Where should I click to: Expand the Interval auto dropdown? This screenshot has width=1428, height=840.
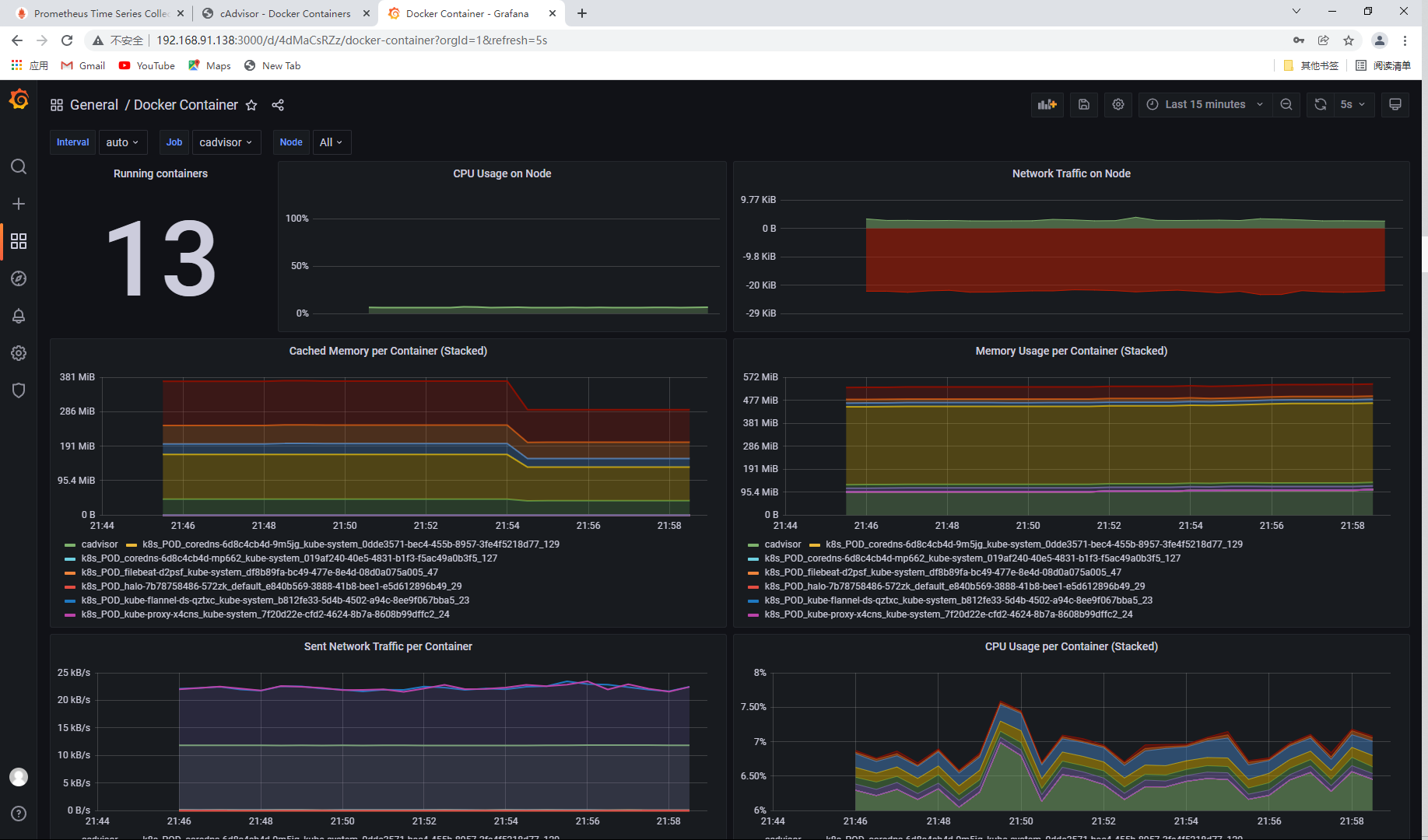coord(123,142)
